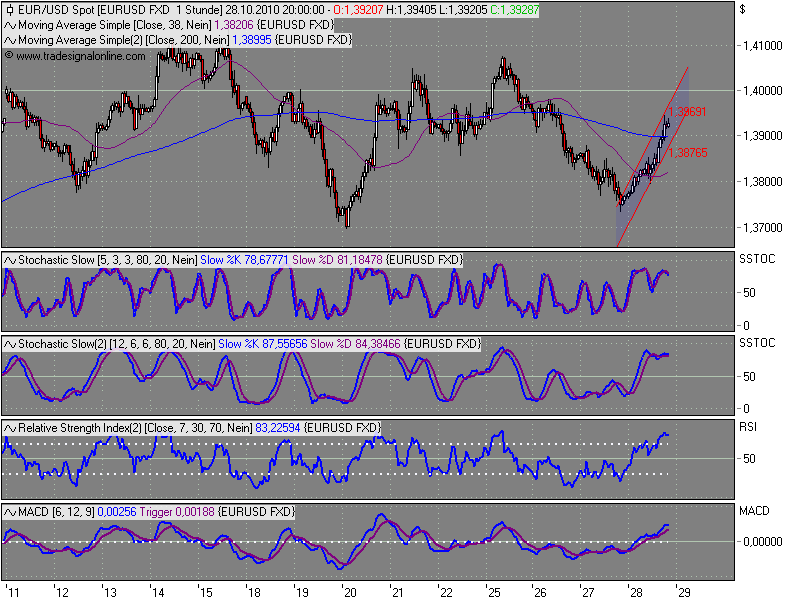The image size is (800, 600).
Task: Click the Slow %D 81,18478 value
Action: point(337,260)
